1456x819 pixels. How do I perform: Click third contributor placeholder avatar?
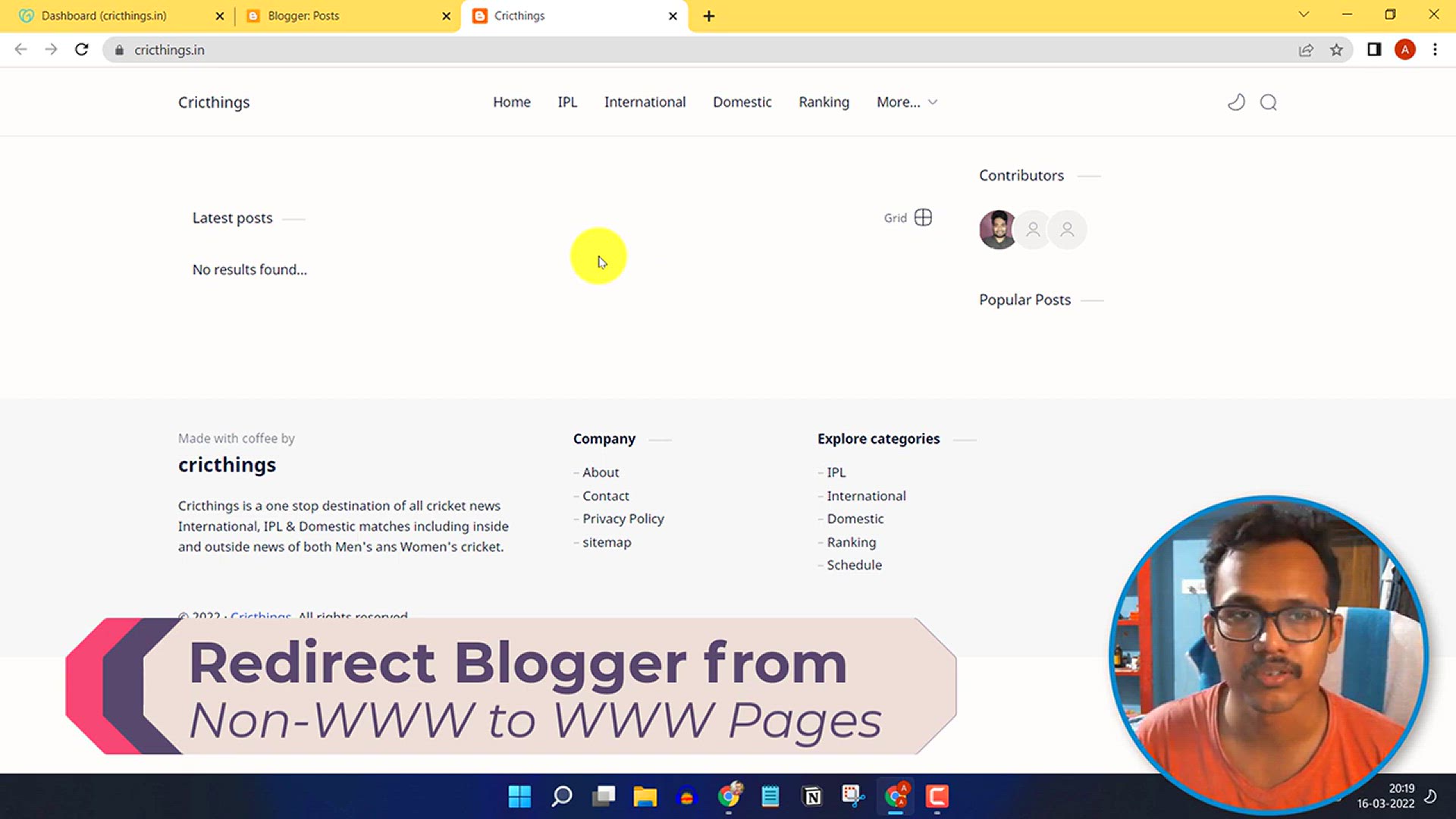(x=1067, y=229)
